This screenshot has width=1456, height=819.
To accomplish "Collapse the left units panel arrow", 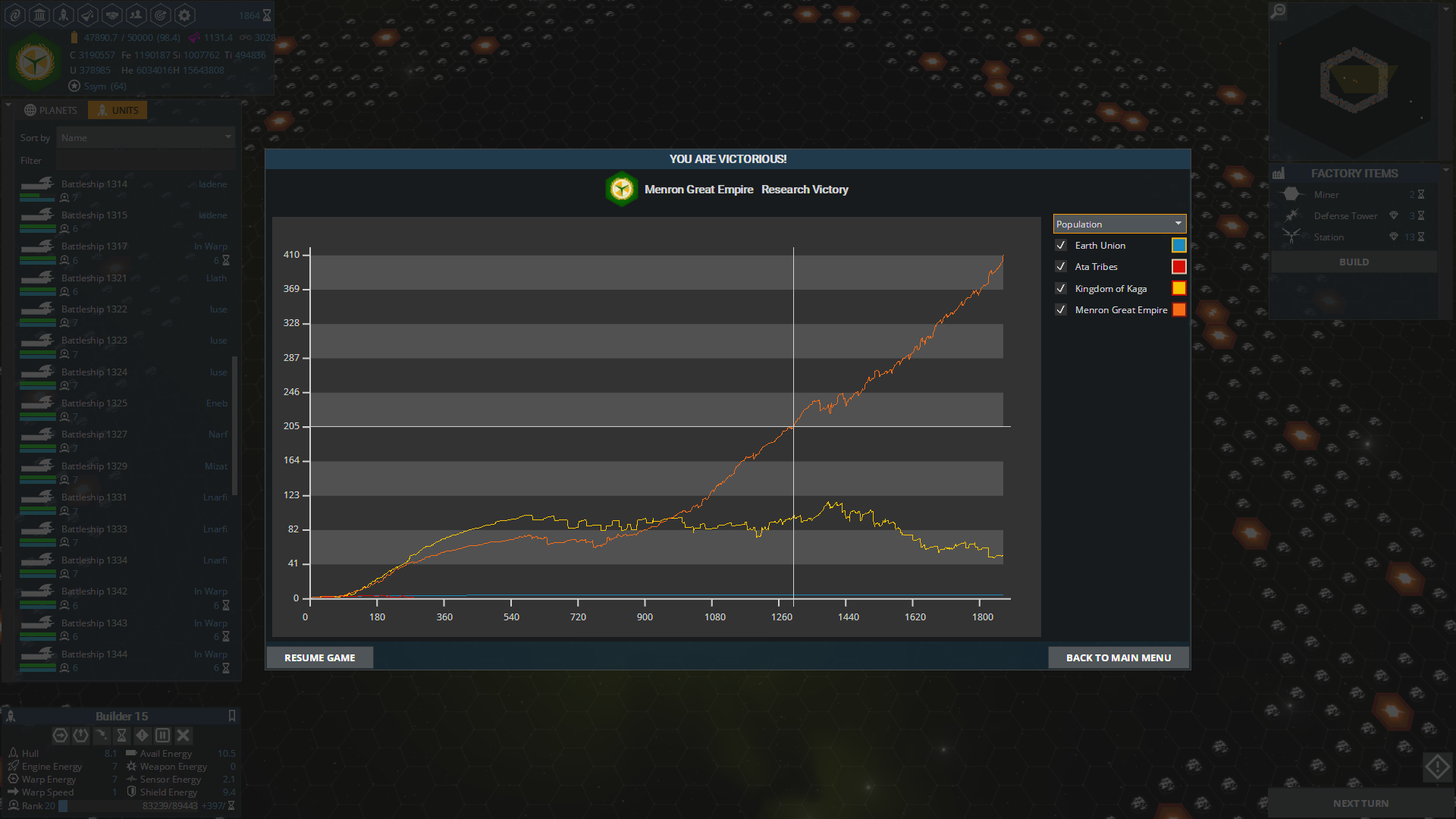I will point(8,105).
